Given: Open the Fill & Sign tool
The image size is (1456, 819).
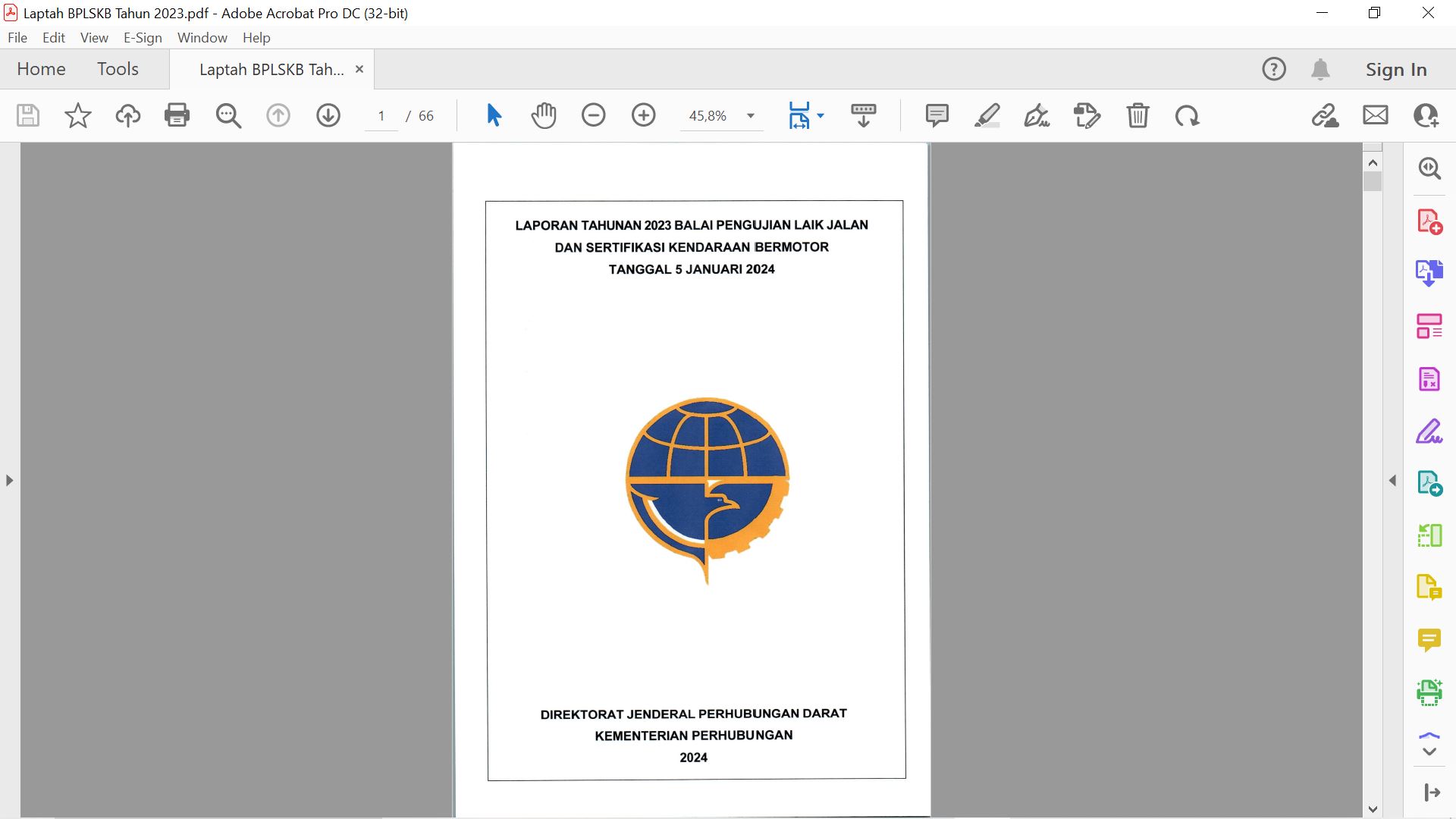Looking at the screenshot, I should click(x=1429, y=431).
